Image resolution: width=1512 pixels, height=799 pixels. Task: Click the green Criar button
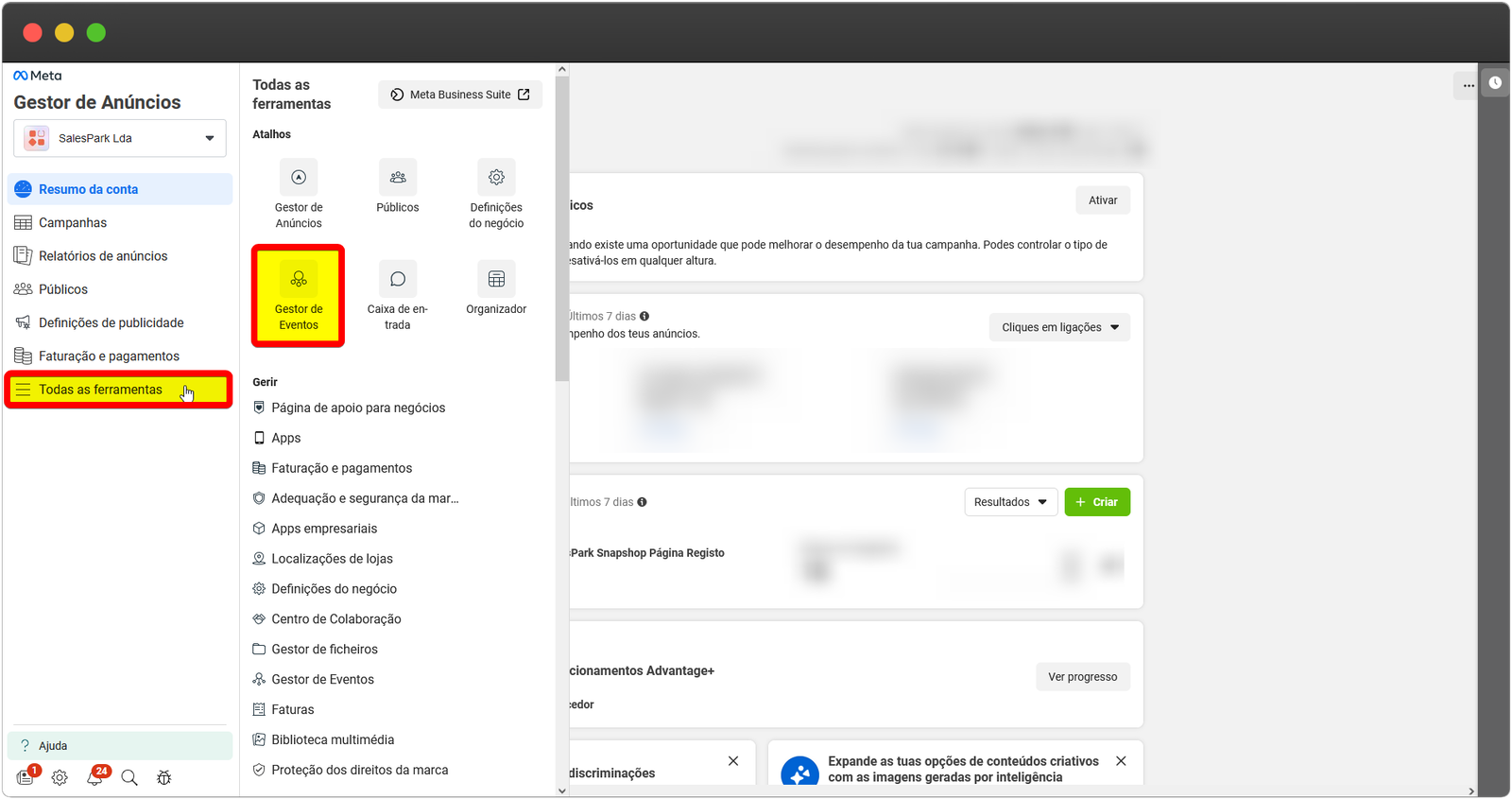pyautogui.click(x=1097, y=502)
